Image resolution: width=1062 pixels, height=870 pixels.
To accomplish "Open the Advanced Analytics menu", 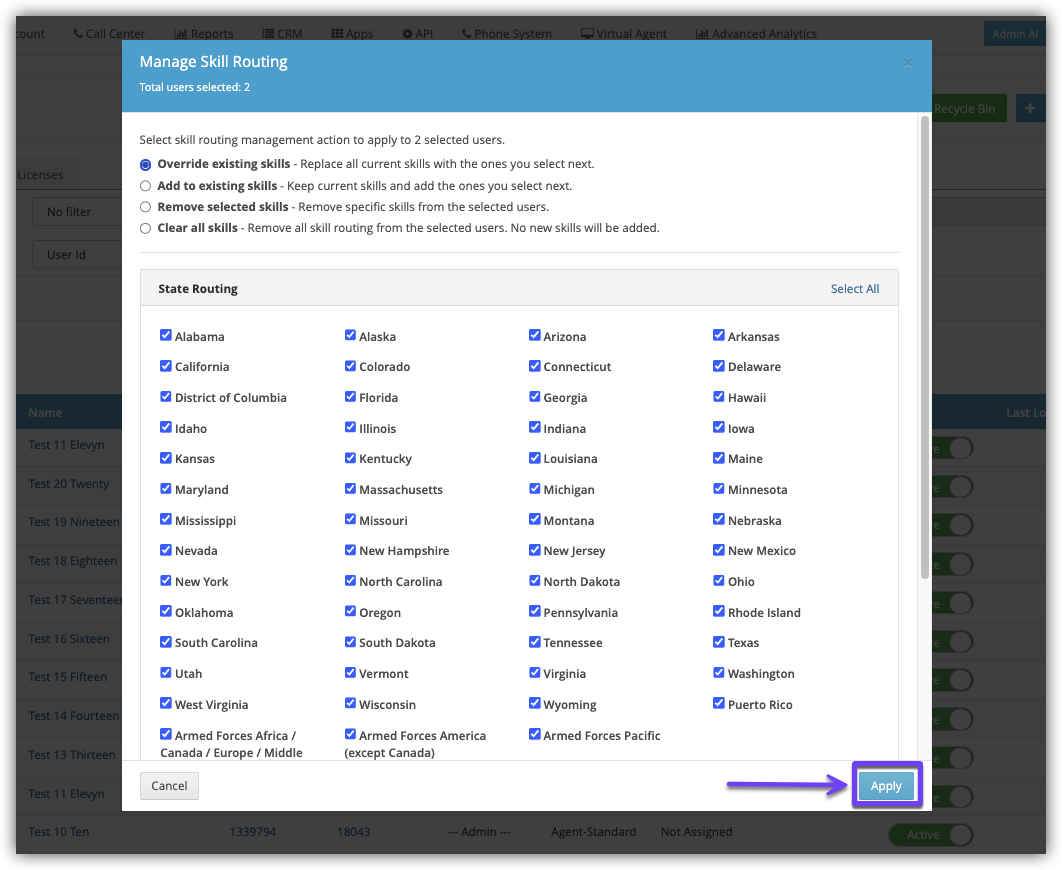I will pos(757,33).
